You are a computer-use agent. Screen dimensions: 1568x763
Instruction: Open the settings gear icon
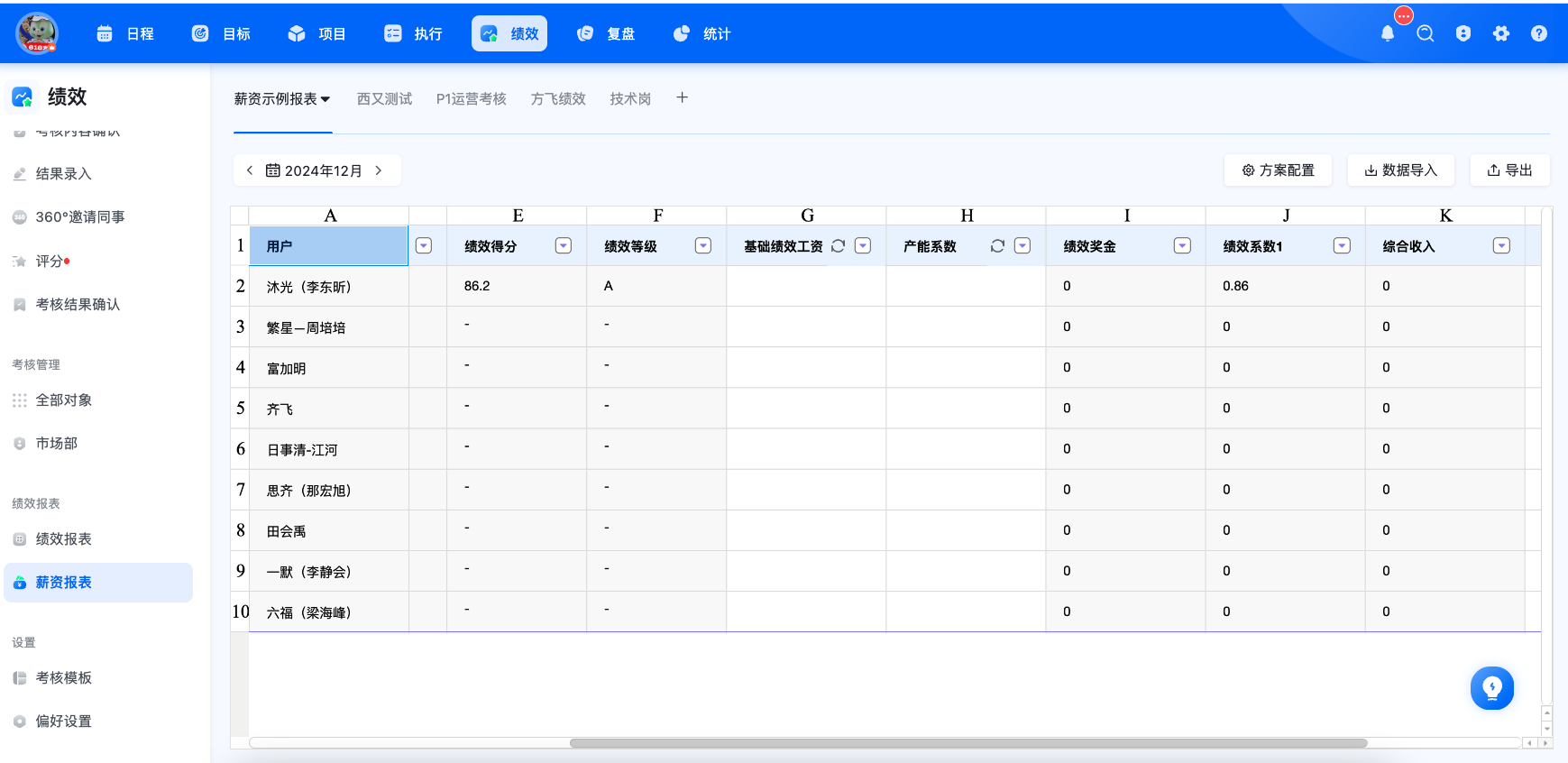pos(1501,33)
